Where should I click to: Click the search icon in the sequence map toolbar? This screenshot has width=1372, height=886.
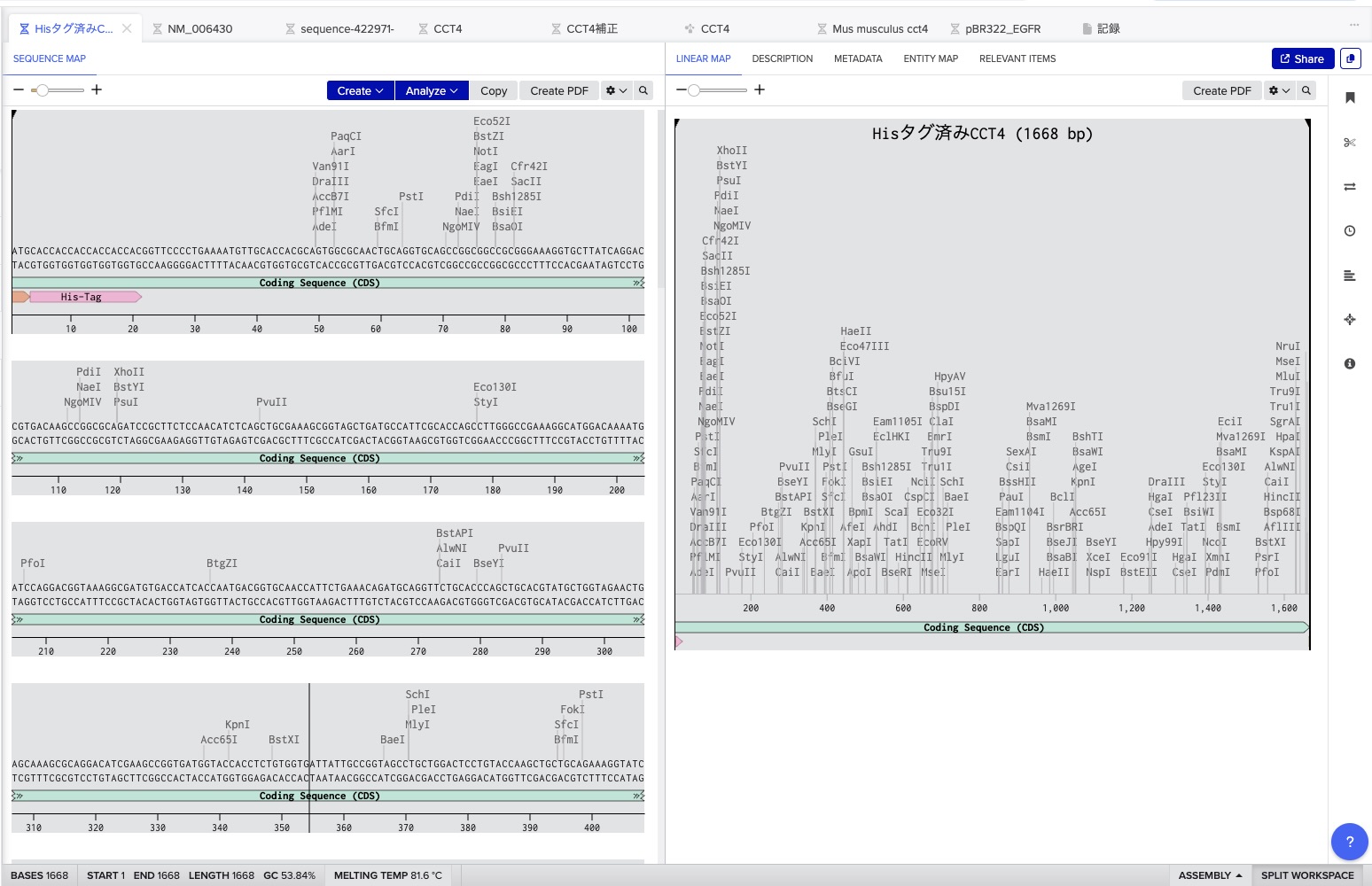tap(643, 90)
